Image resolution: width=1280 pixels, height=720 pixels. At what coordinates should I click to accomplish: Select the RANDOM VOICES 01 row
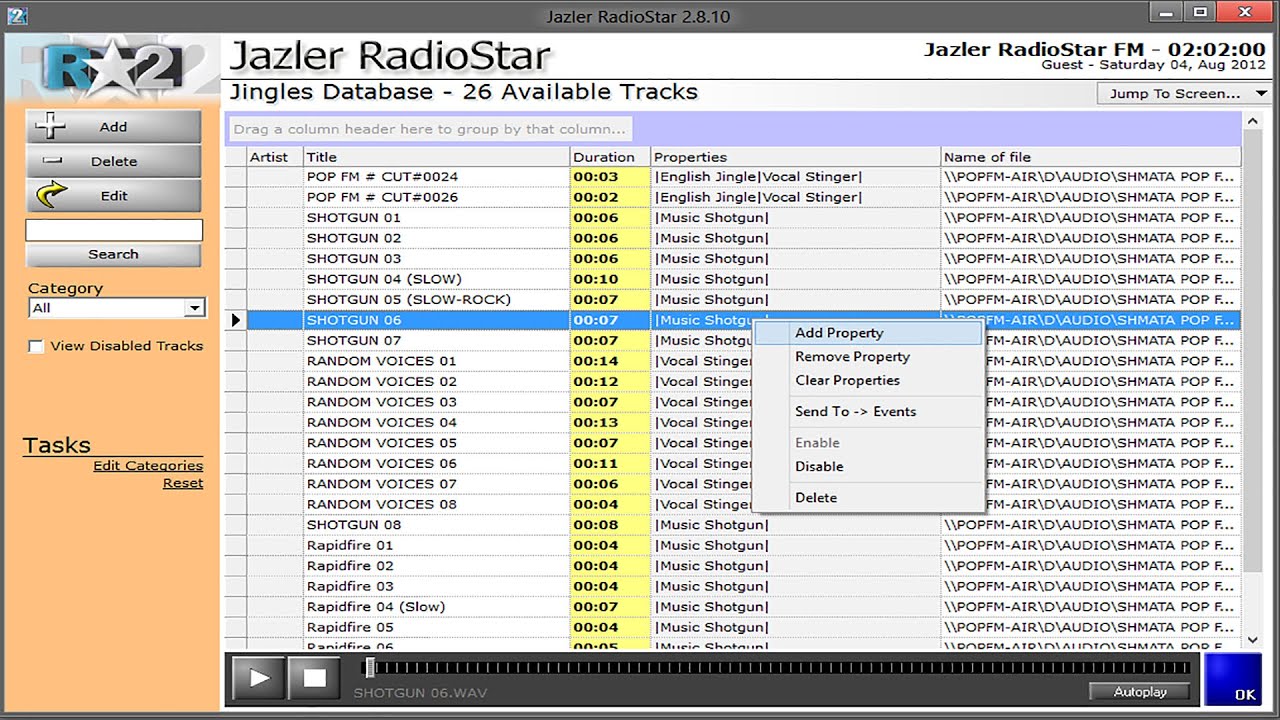(732, 361)
